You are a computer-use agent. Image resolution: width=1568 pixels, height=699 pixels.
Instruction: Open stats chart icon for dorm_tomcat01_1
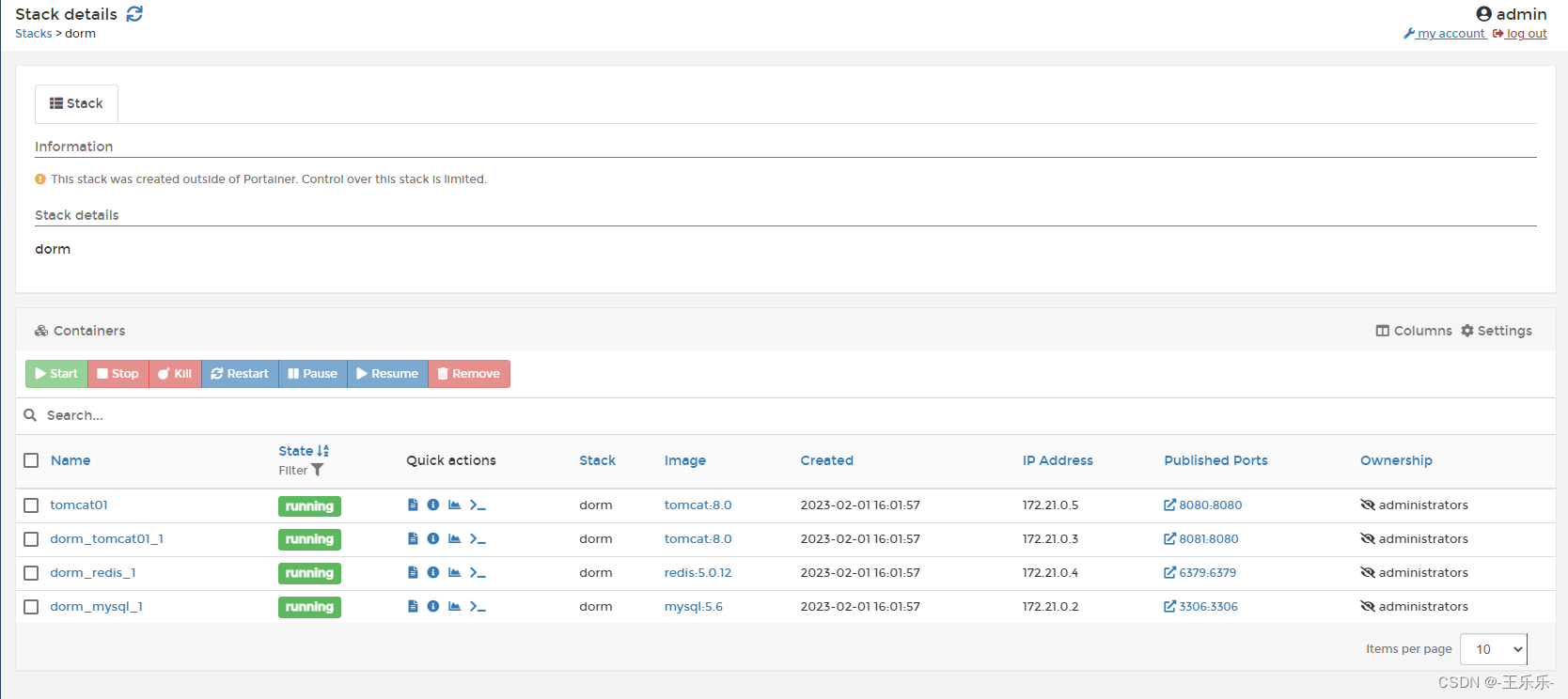455,539
